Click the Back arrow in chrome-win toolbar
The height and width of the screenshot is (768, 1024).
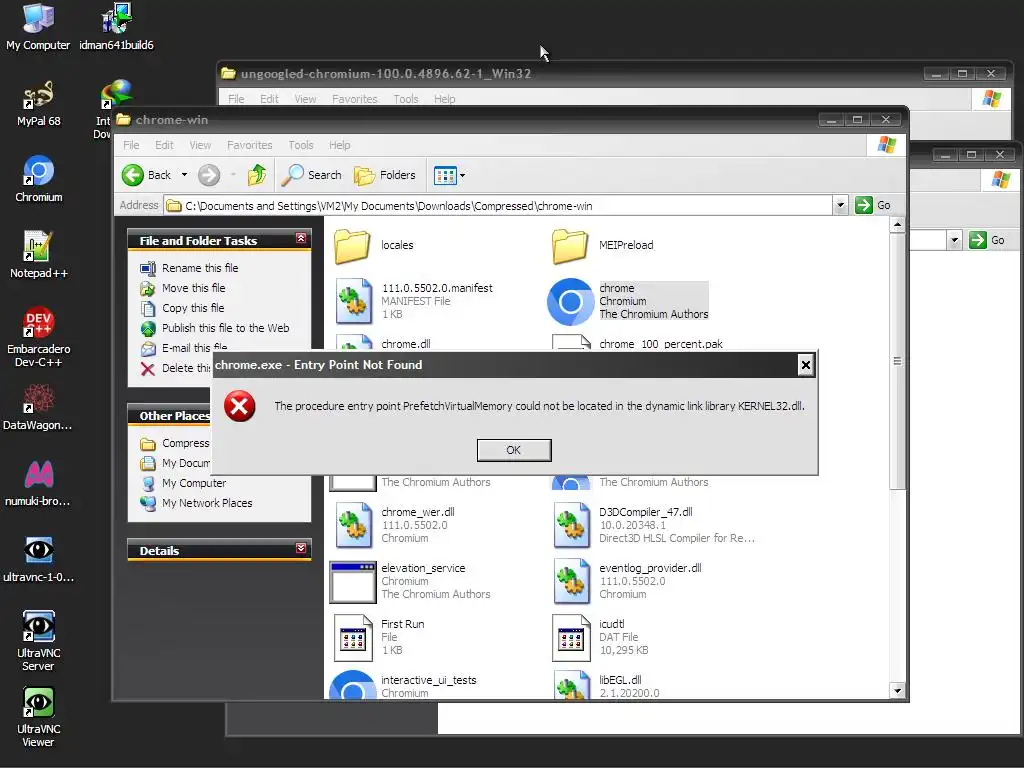pos(146,175)
